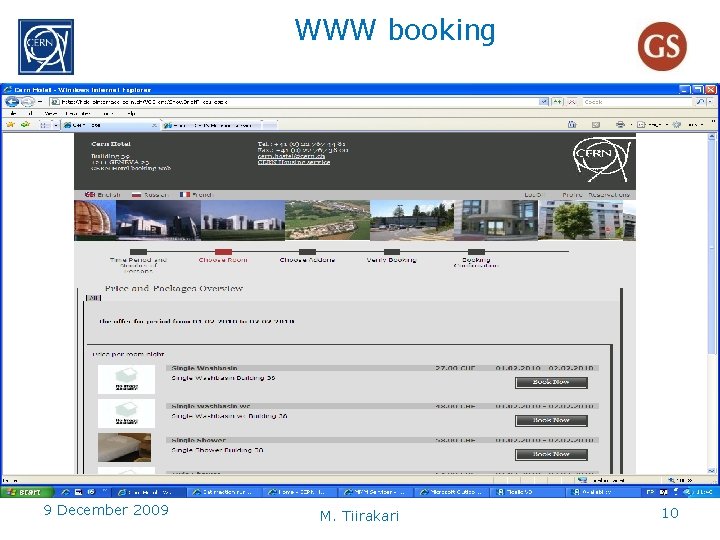This screenshot has height=540, width=720.
Task: Expand the address bar history dropdown
Action: click(544, 102)
